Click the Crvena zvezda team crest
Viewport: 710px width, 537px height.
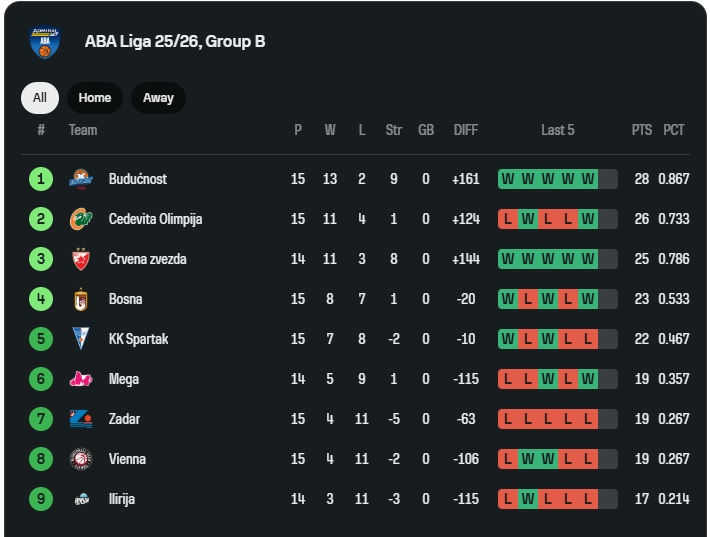pos(80,259)
